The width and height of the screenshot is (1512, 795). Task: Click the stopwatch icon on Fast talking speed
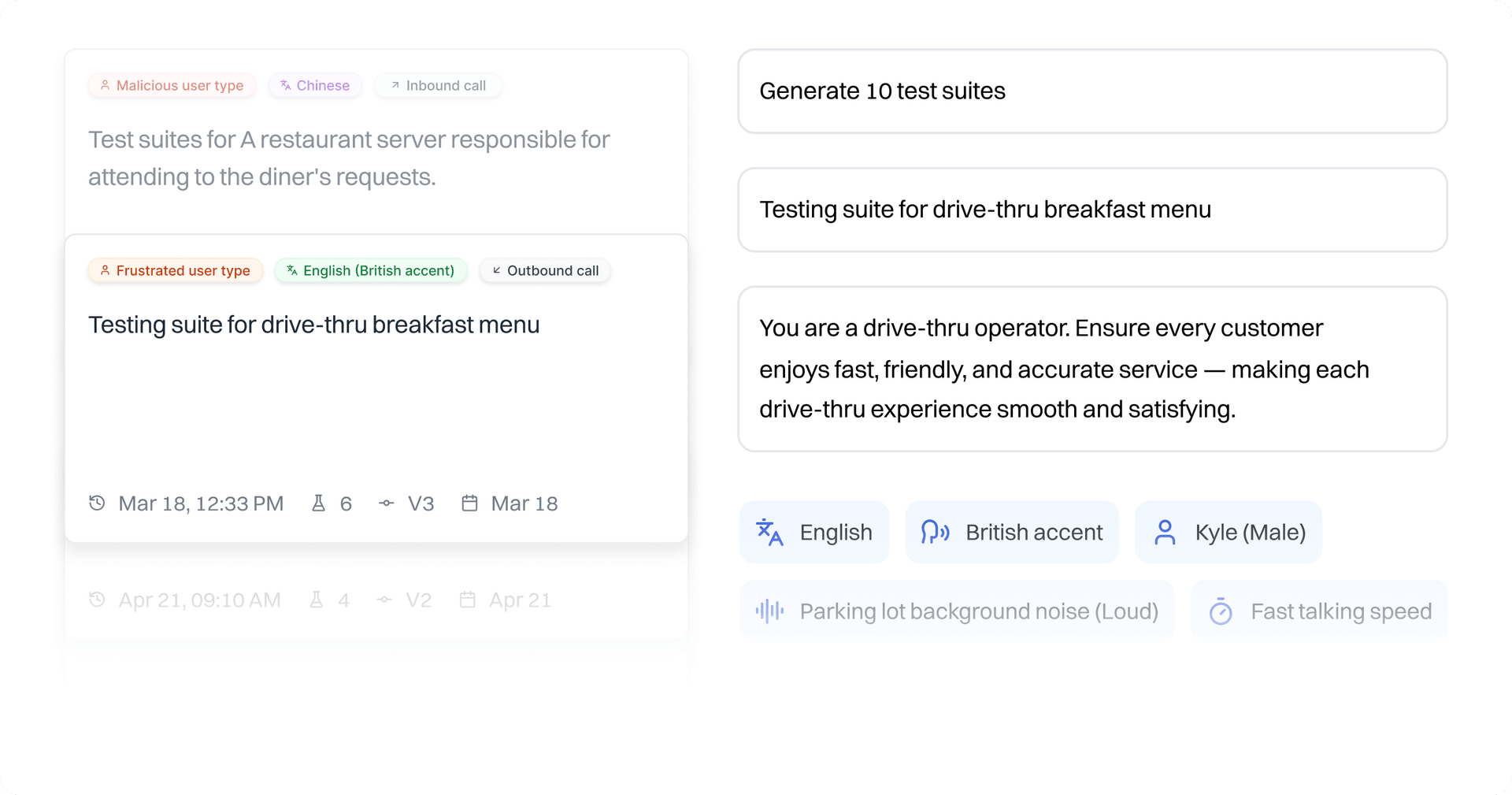pos(1221,610)
